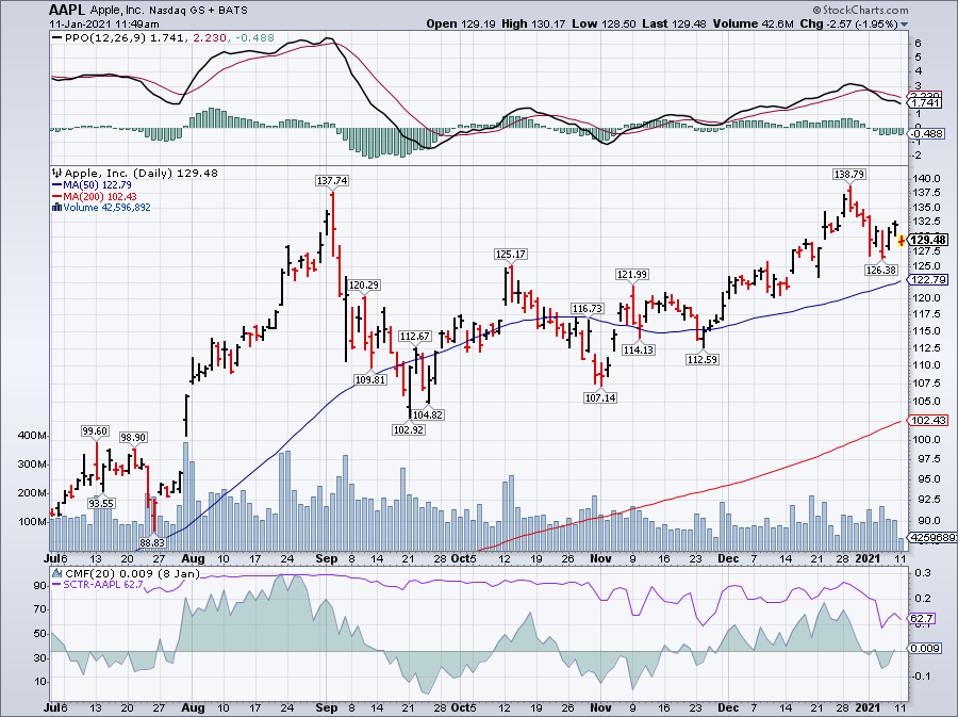Click the CMF area icon in the bottom panel
The image size is (958, 717).
(57, 573)
